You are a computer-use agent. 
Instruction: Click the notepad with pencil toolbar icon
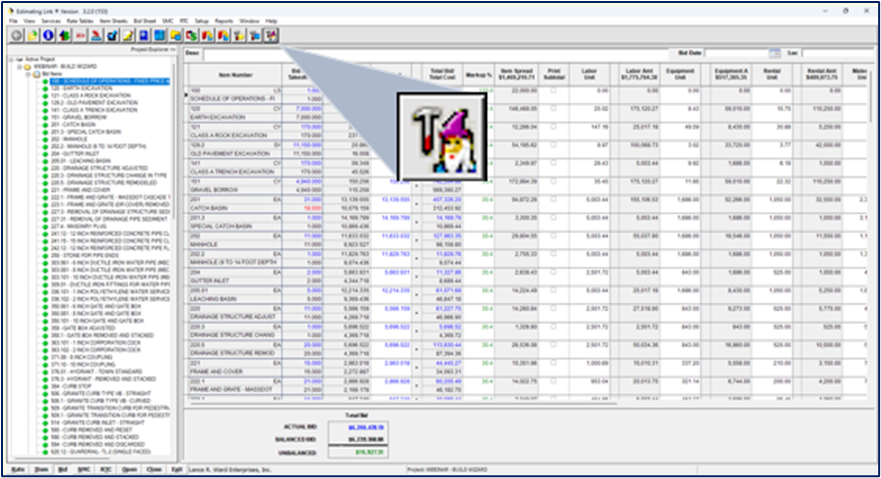point(128,35)
